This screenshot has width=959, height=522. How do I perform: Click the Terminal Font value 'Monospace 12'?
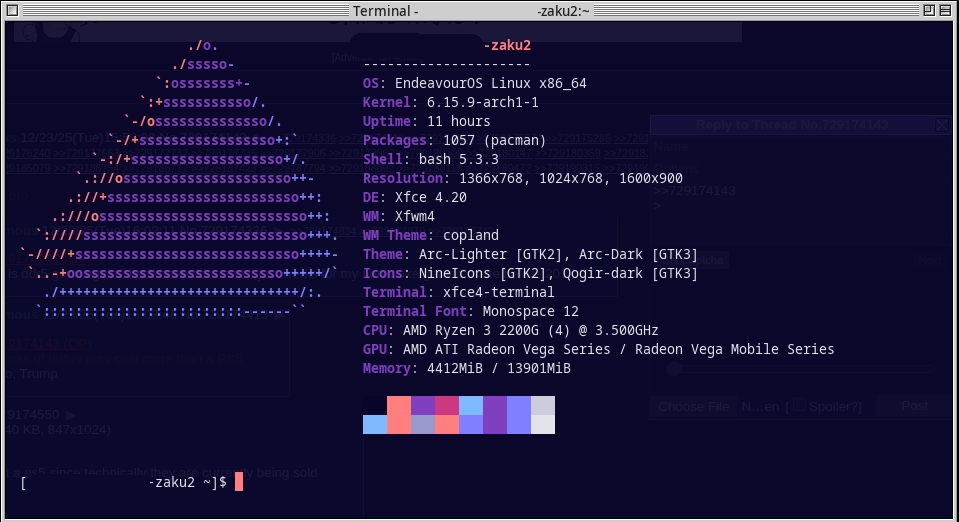pyautogui.click(x=530, y=311)
